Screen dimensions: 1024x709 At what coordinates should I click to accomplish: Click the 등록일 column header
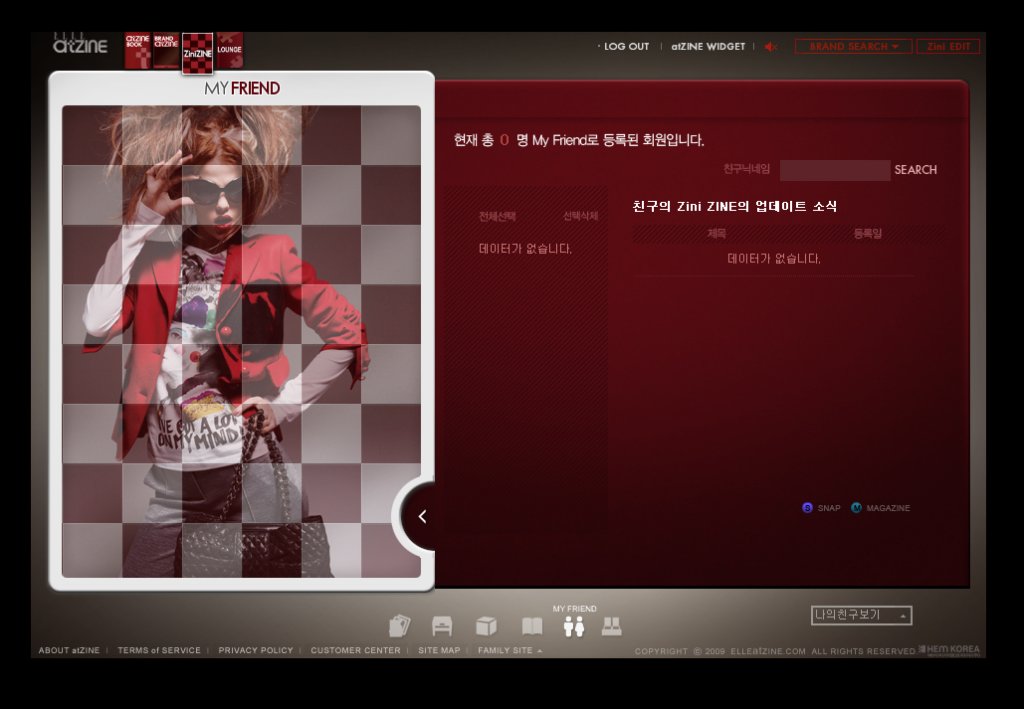click(867, 233)
